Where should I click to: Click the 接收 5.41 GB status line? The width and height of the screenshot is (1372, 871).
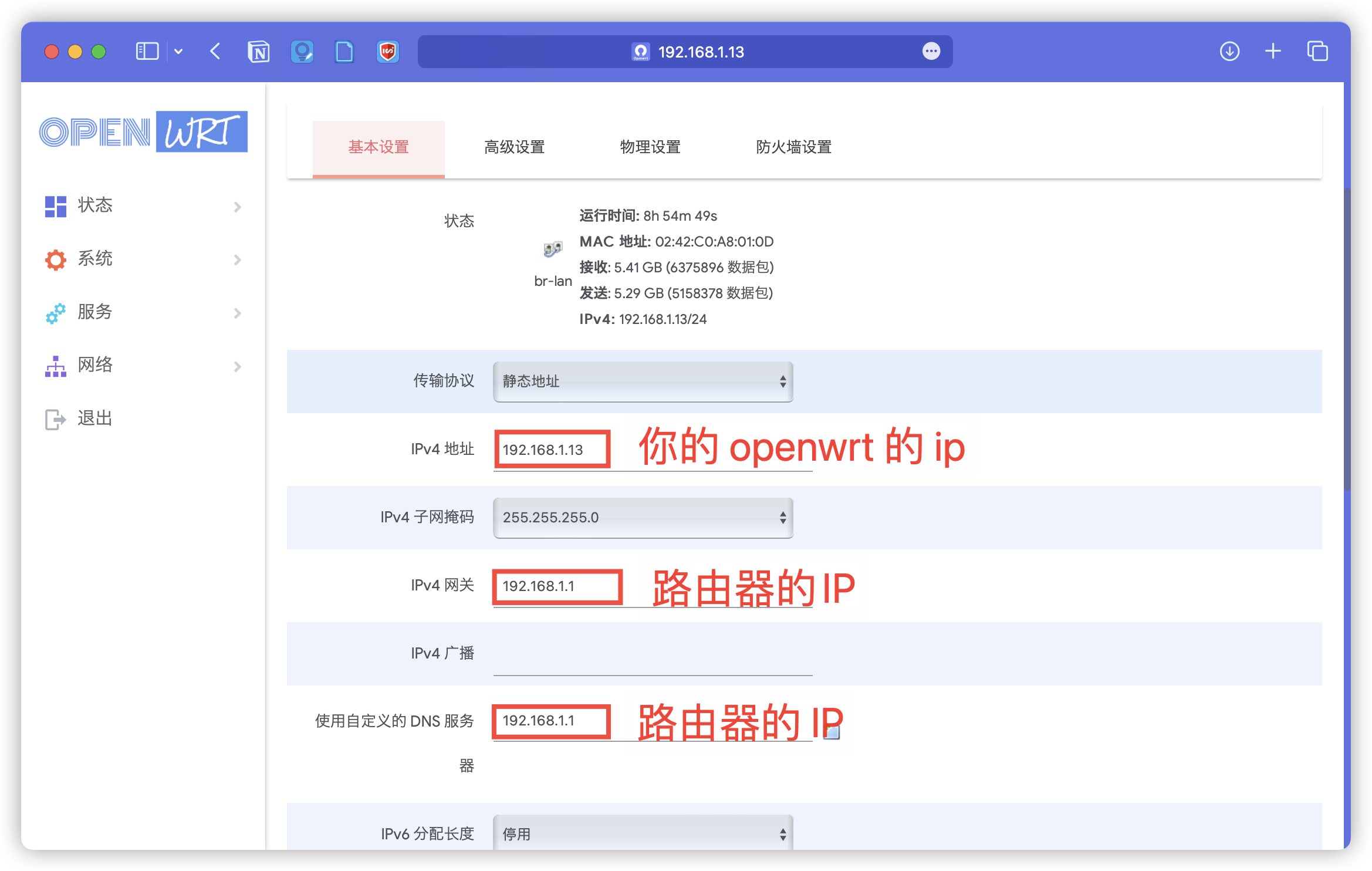677,268
